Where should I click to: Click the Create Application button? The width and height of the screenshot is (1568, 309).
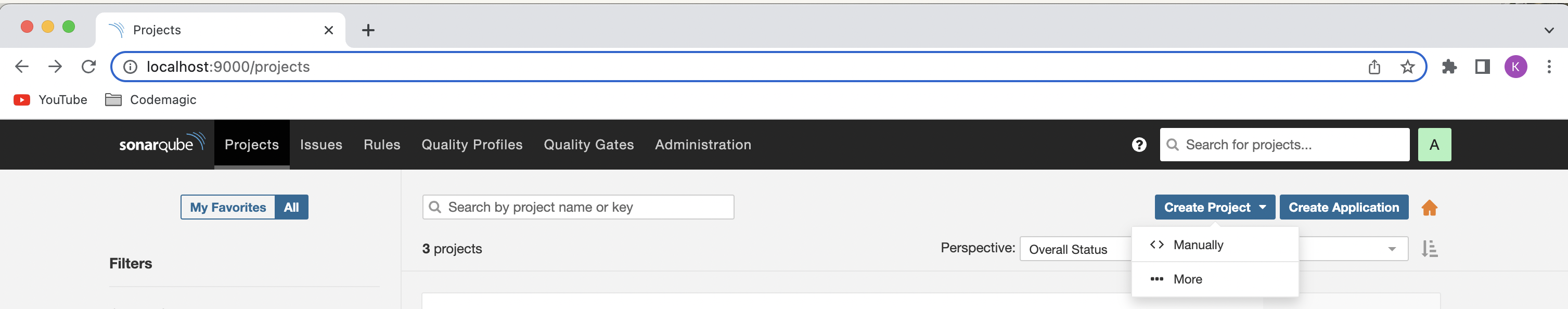click(x=1343, y=208)
